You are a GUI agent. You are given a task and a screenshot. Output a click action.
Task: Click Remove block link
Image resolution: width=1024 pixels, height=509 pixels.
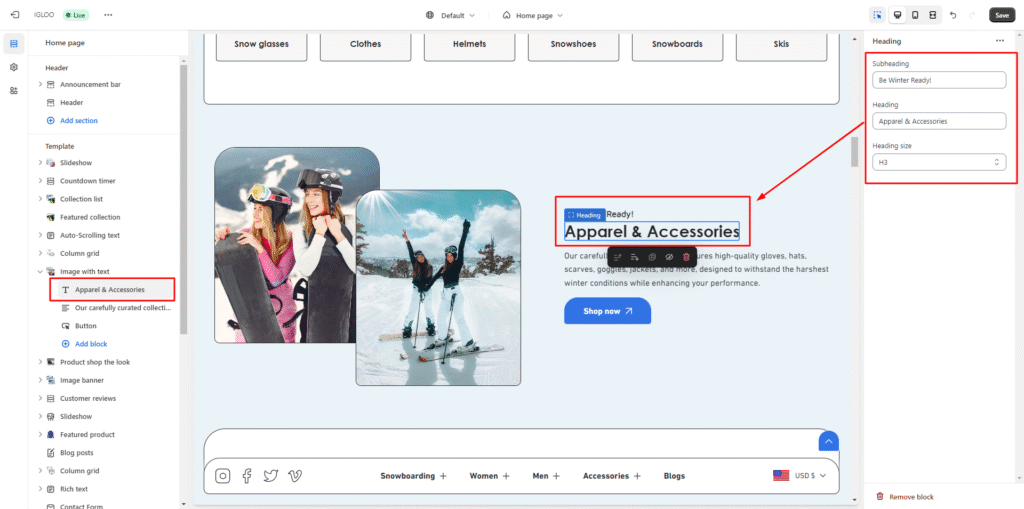coord(910,497)
